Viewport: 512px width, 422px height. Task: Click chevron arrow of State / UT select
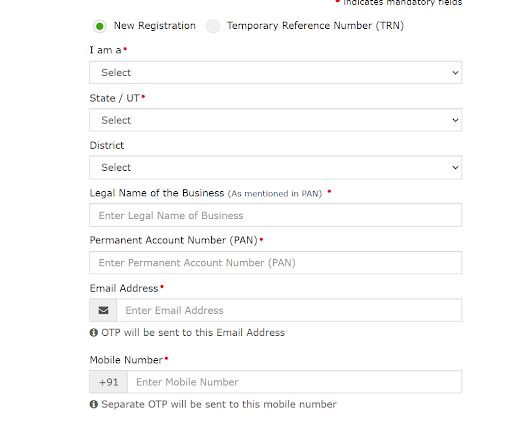(x=455, y=120)
